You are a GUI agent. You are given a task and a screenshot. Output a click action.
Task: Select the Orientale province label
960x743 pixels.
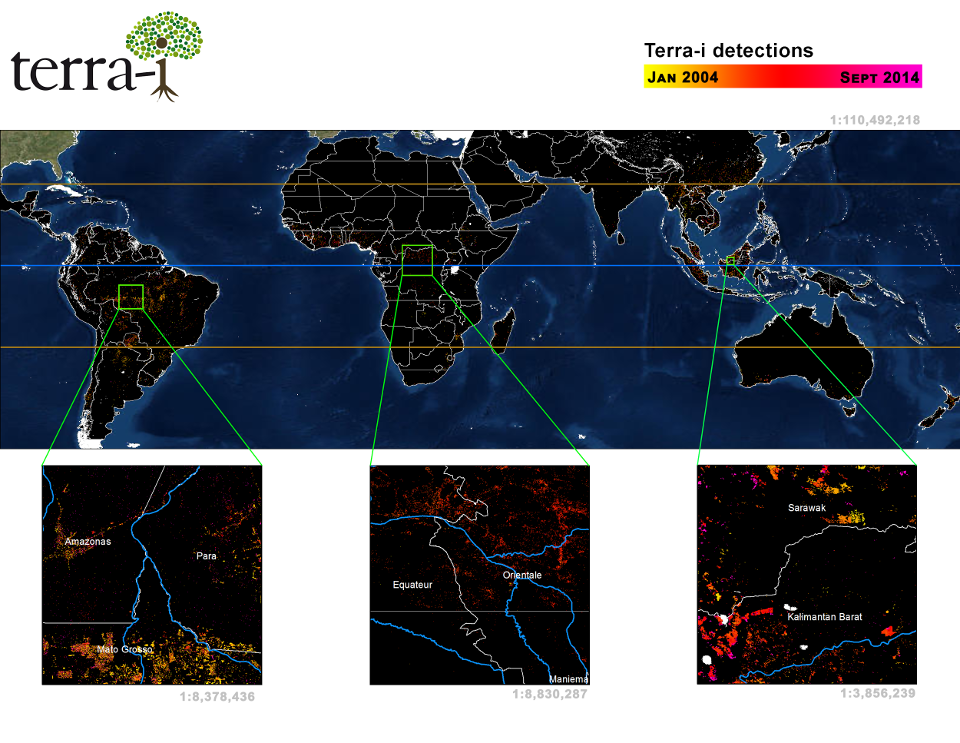tap(522, 575)
